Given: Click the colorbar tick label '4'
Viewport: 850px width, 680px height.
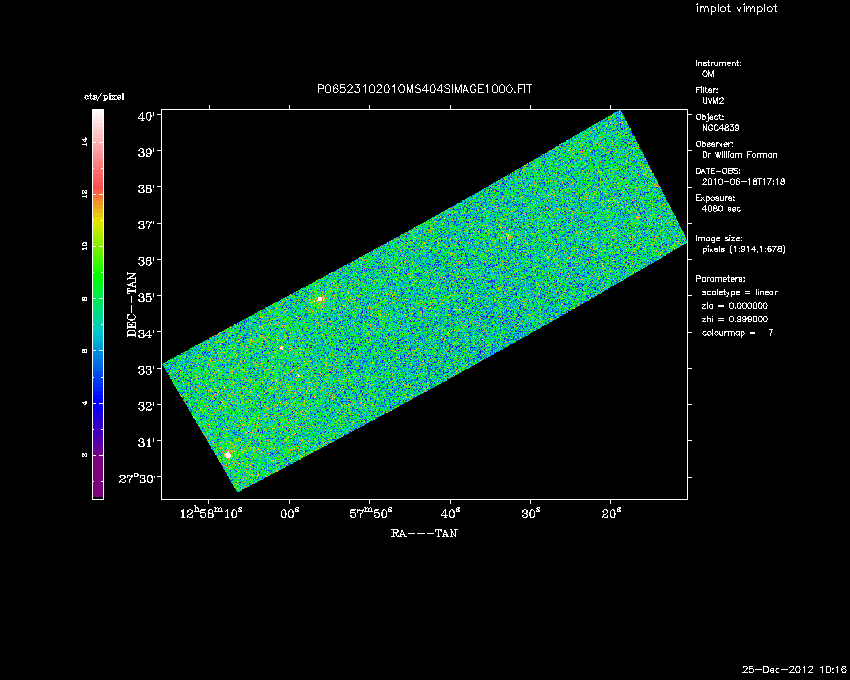Looking at the screenshot, I should click(85, 403).
